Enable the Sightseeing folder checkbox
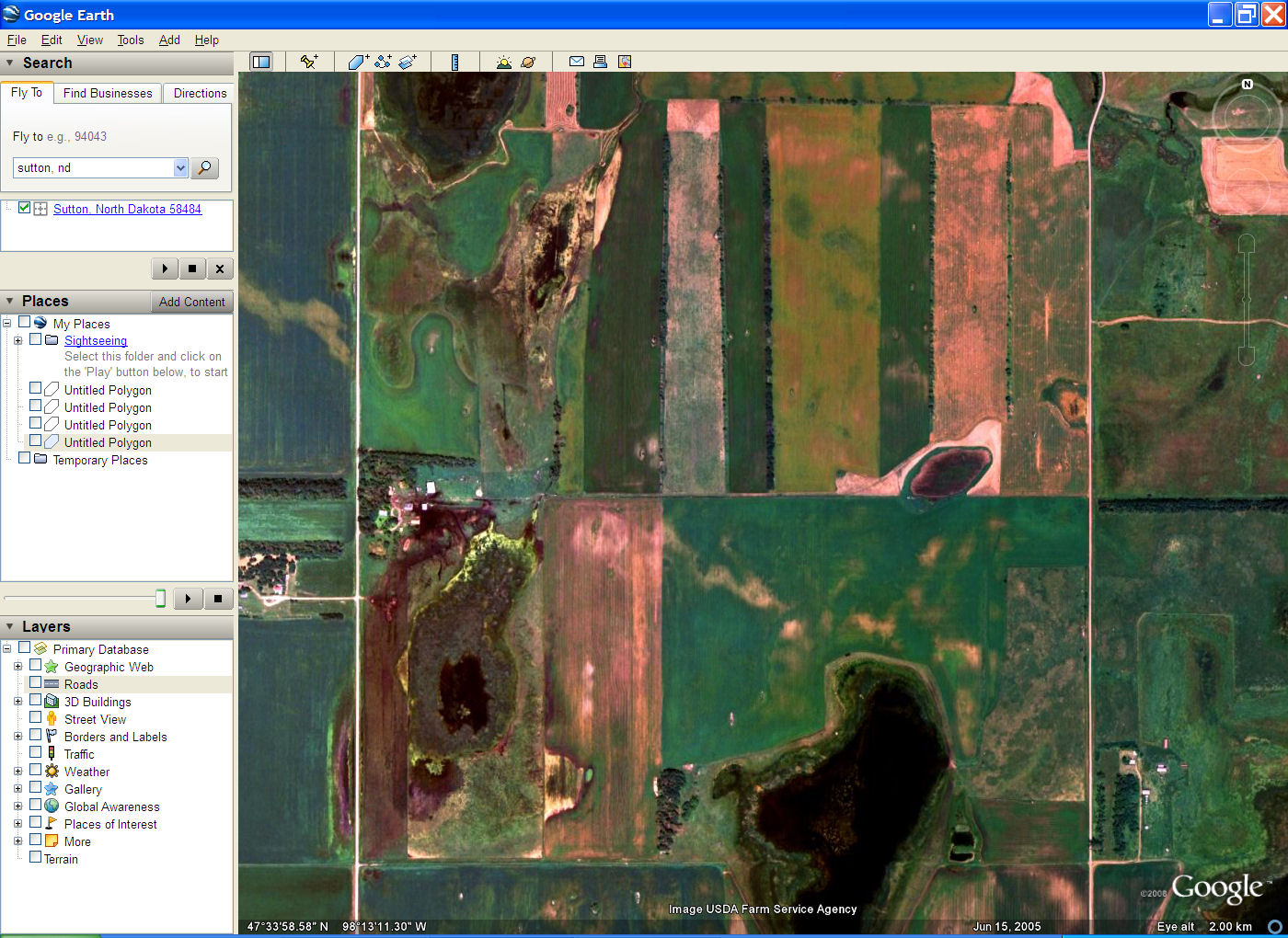 click(x=35, y=339)
